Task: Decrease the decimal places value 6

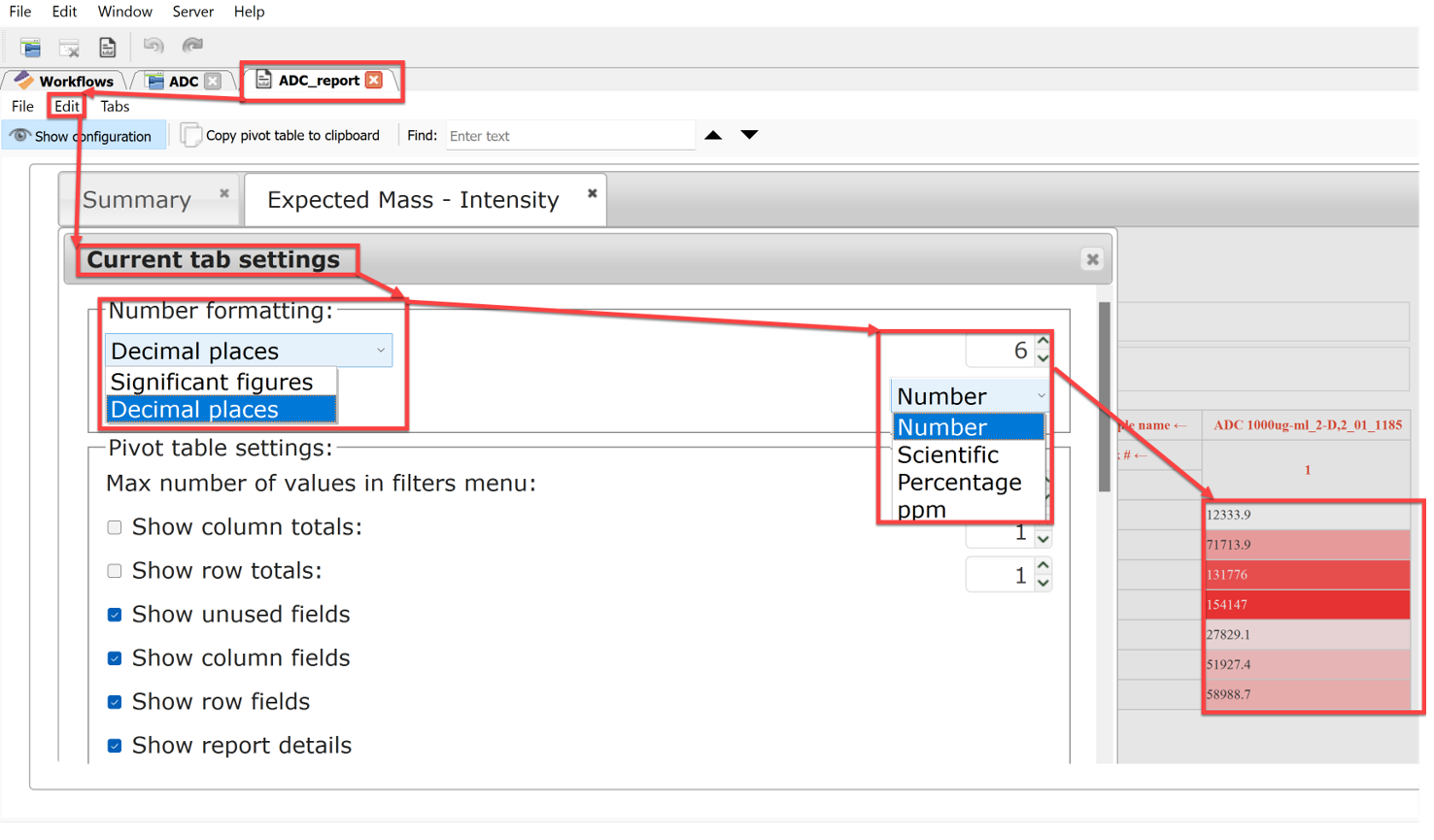Action: click(1042, 358)
